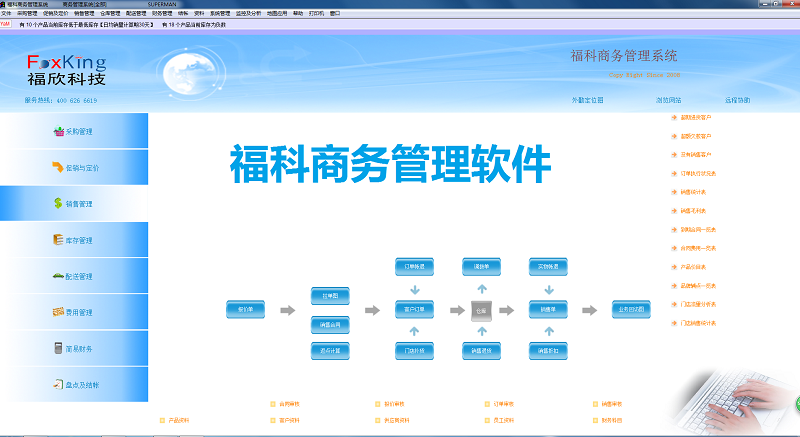Click the arrow icon beside 产品价目表
The image size is (800, 437).
point(674,267)
